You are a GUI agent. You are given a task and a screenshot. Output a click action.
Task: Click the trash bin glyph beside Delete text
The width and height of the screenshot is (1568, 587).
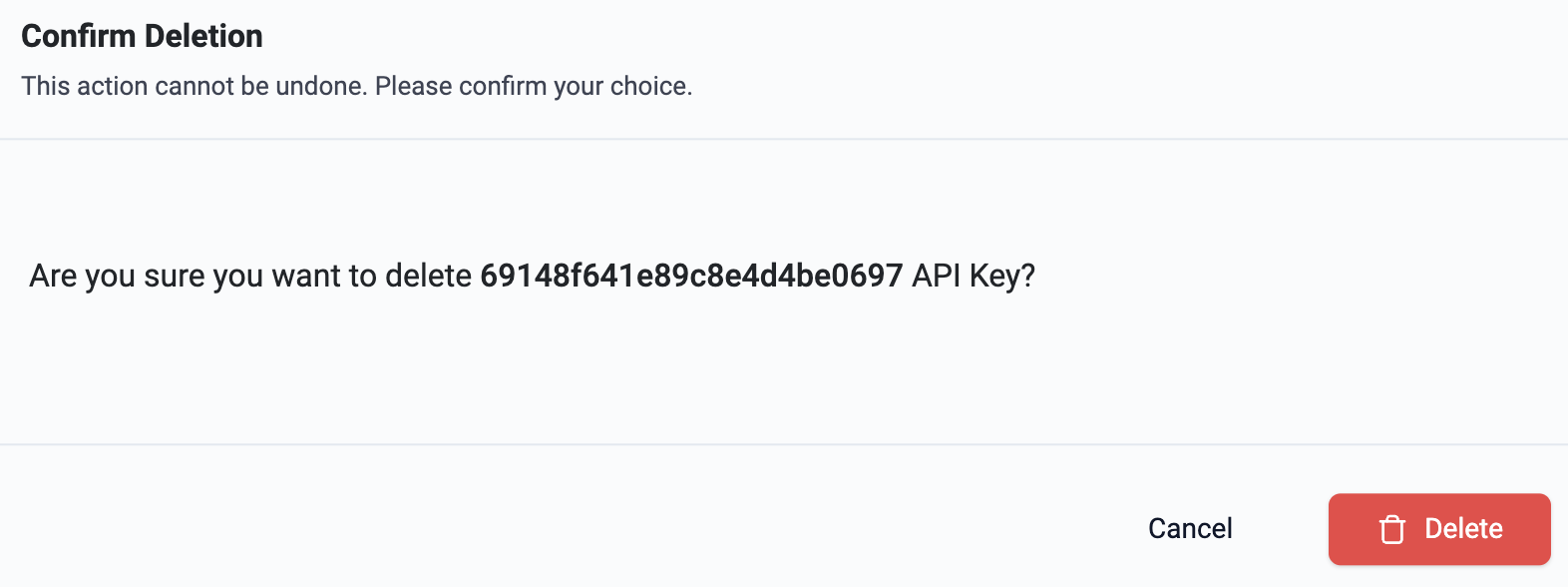tap(1391, 529)
